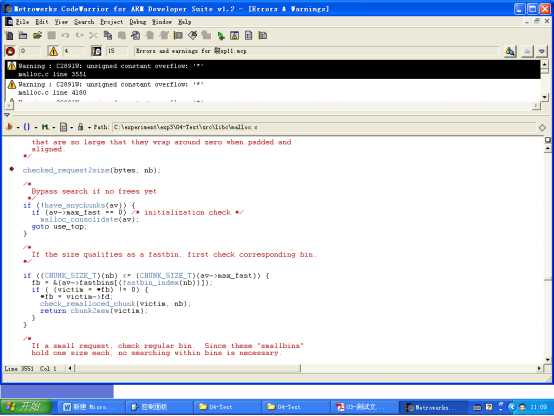The image size is (554, 416).
Task: Click the editor pane splitter box above scrollbar
Action: [548, 140]
